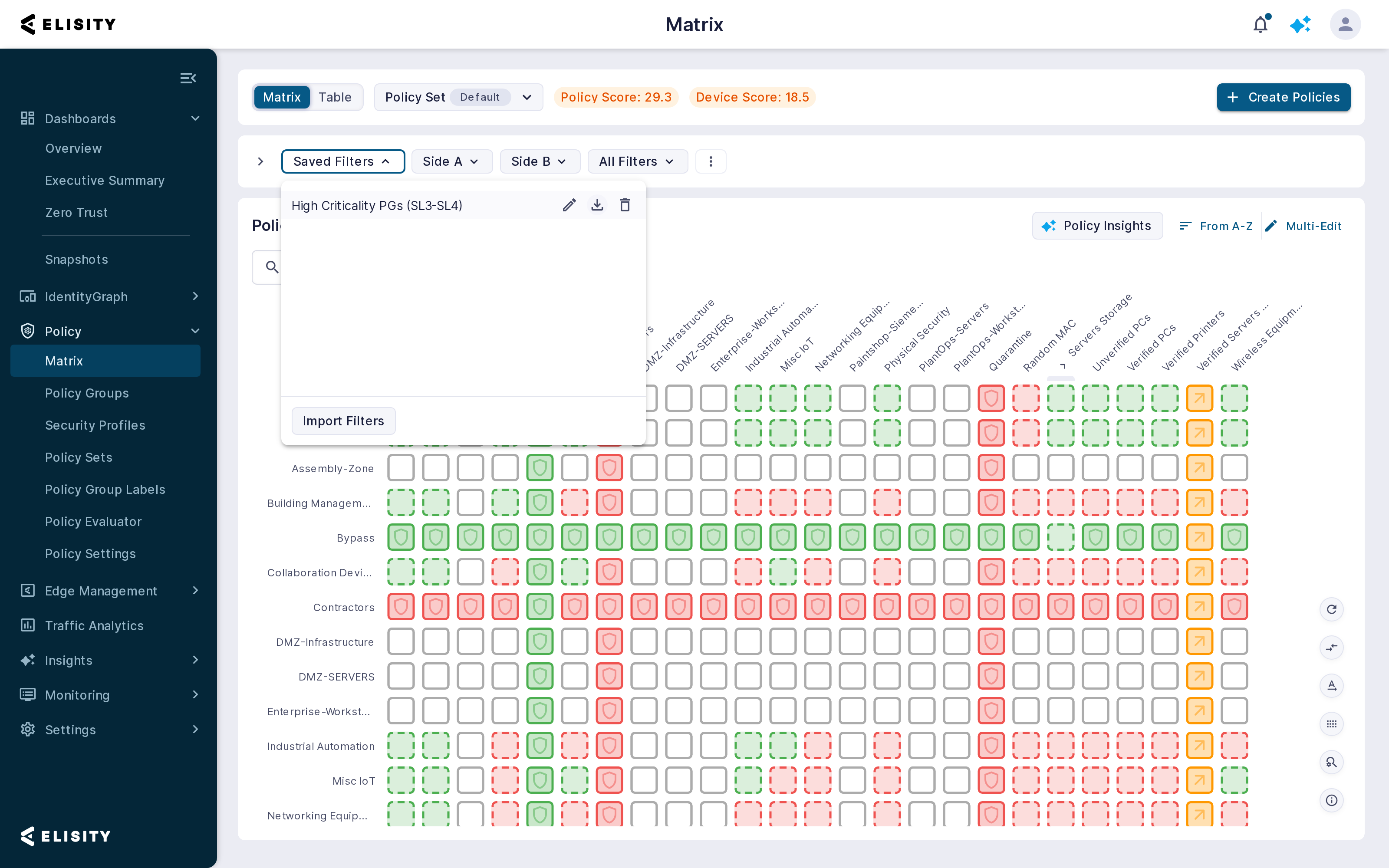Click the refresh matrix icon
Viewport: 1389px width, 868px height.
[x=1332, y=609]
